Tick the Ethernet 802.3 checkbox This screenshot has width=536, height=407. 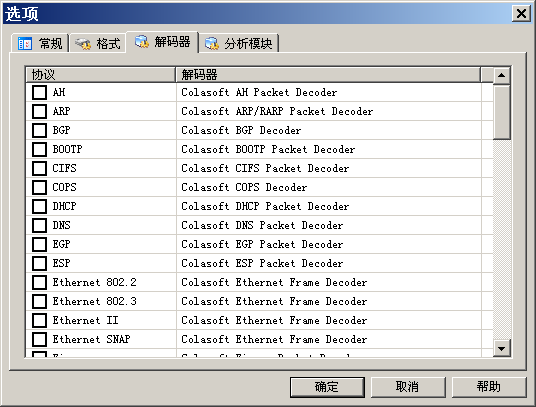(39, 301)
